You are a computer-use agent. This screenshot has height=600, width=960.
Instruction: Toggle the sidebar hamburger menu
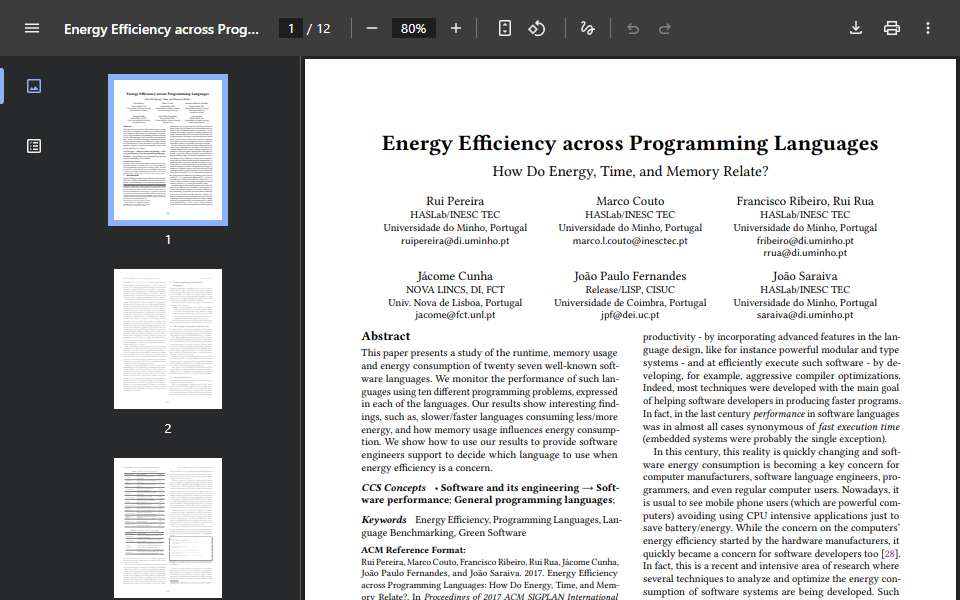32,29
